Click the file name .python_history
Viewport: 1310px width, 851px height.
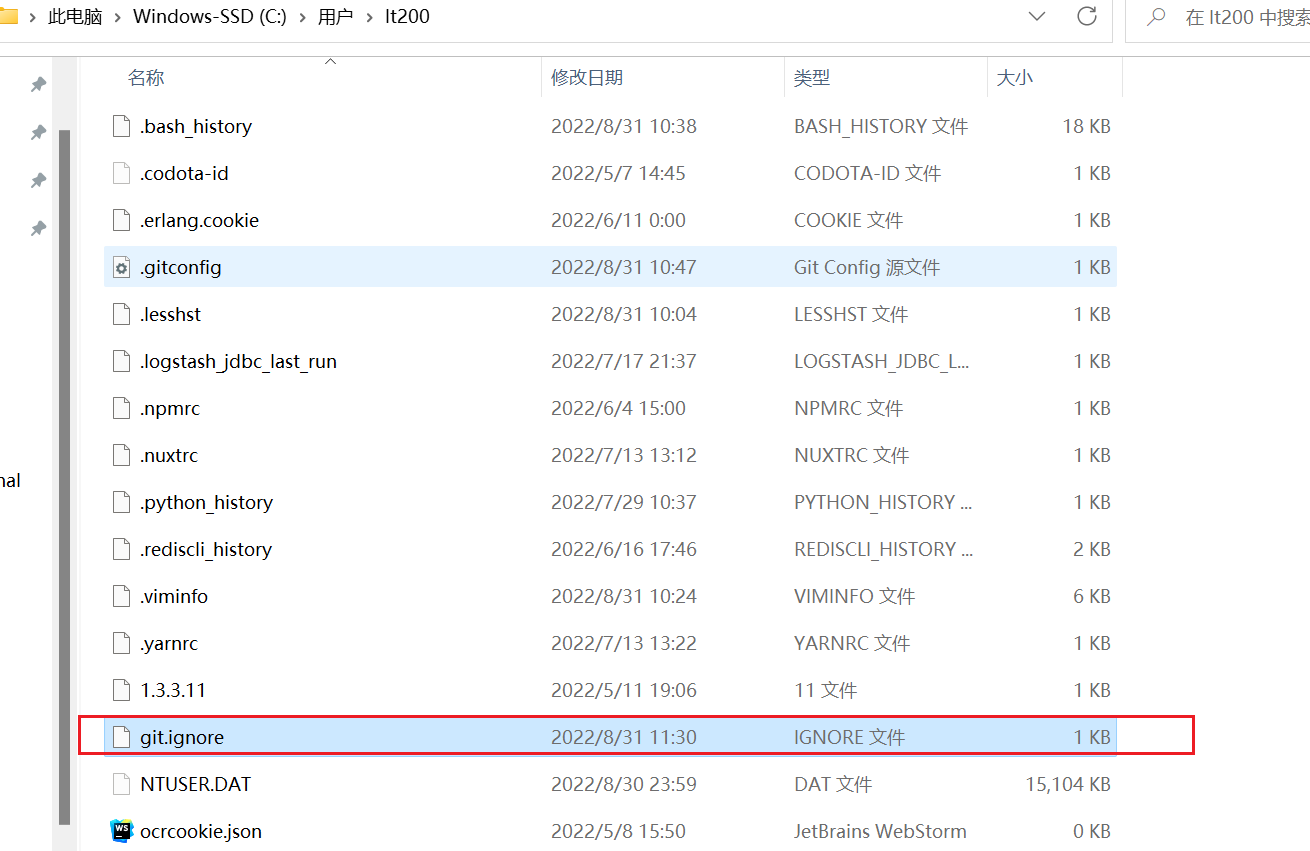tap(206, 503)
